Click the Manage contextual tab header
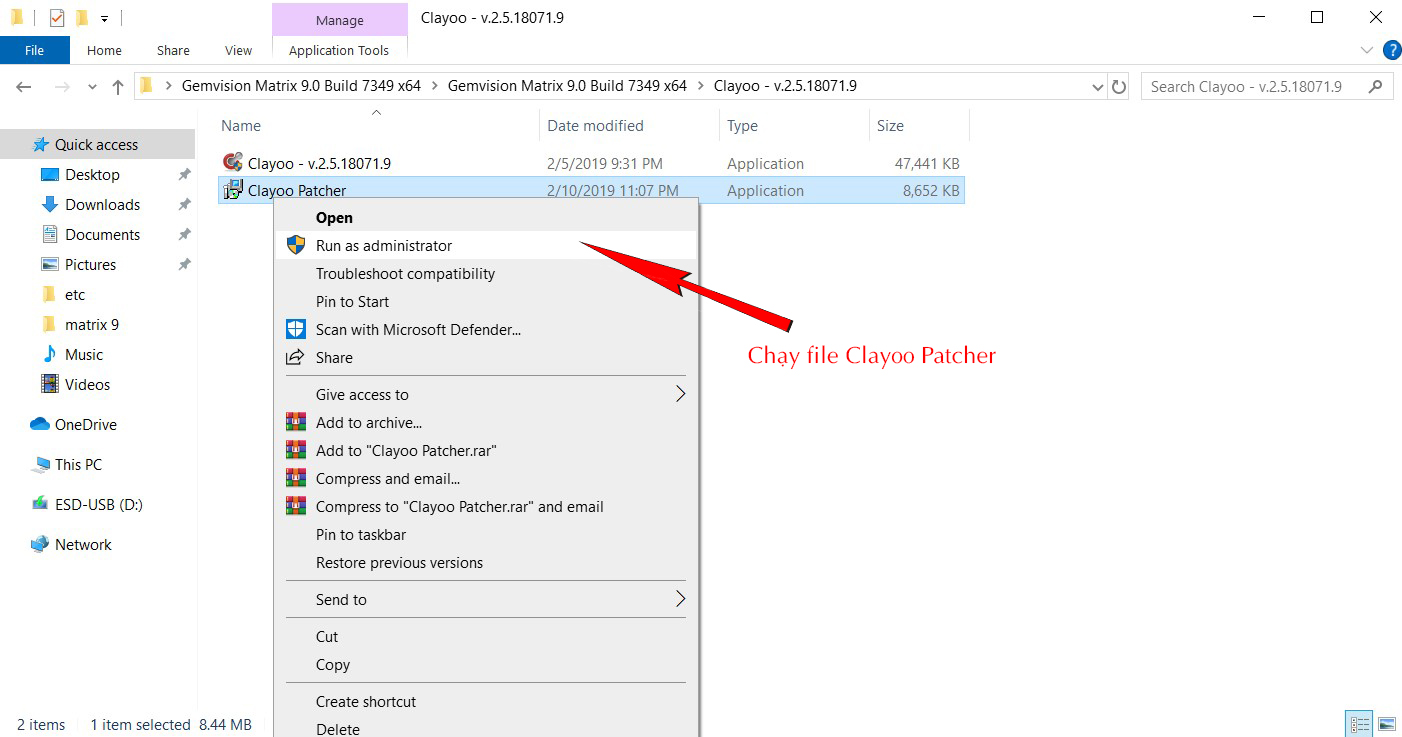The width and height of the screenshot is (1402, 737). click(x=340, y=20)
